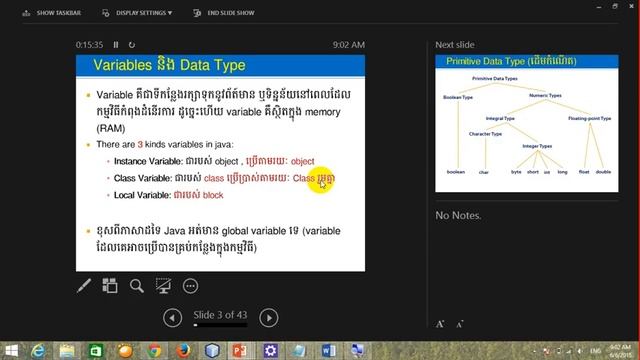The height and width of the screenshot is (360, 640).
Task: Switch to PowerPoint in taskbar
Action: point(240,351)
